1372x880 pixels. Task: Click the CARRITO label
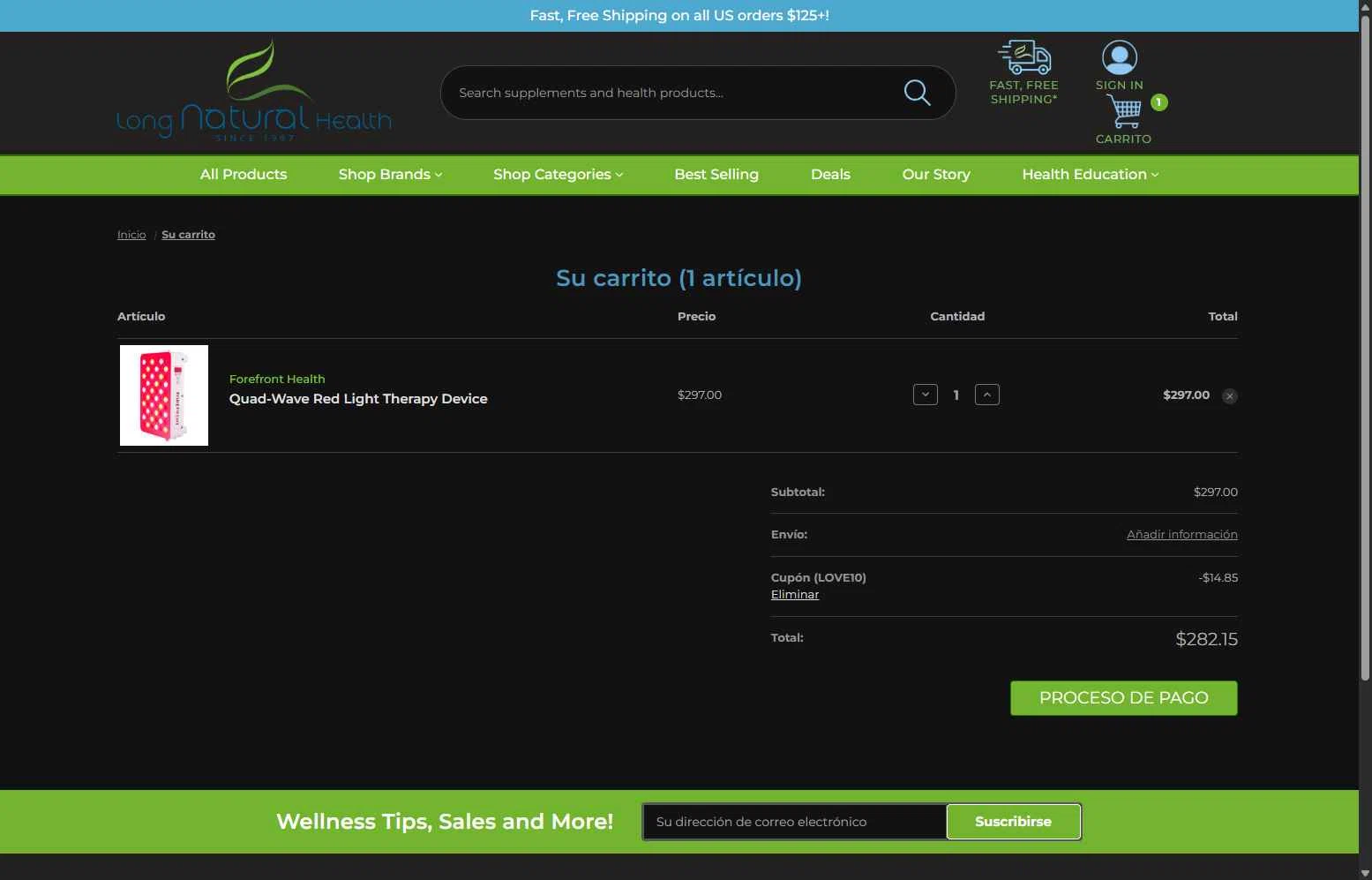(x=1123, y=139)
